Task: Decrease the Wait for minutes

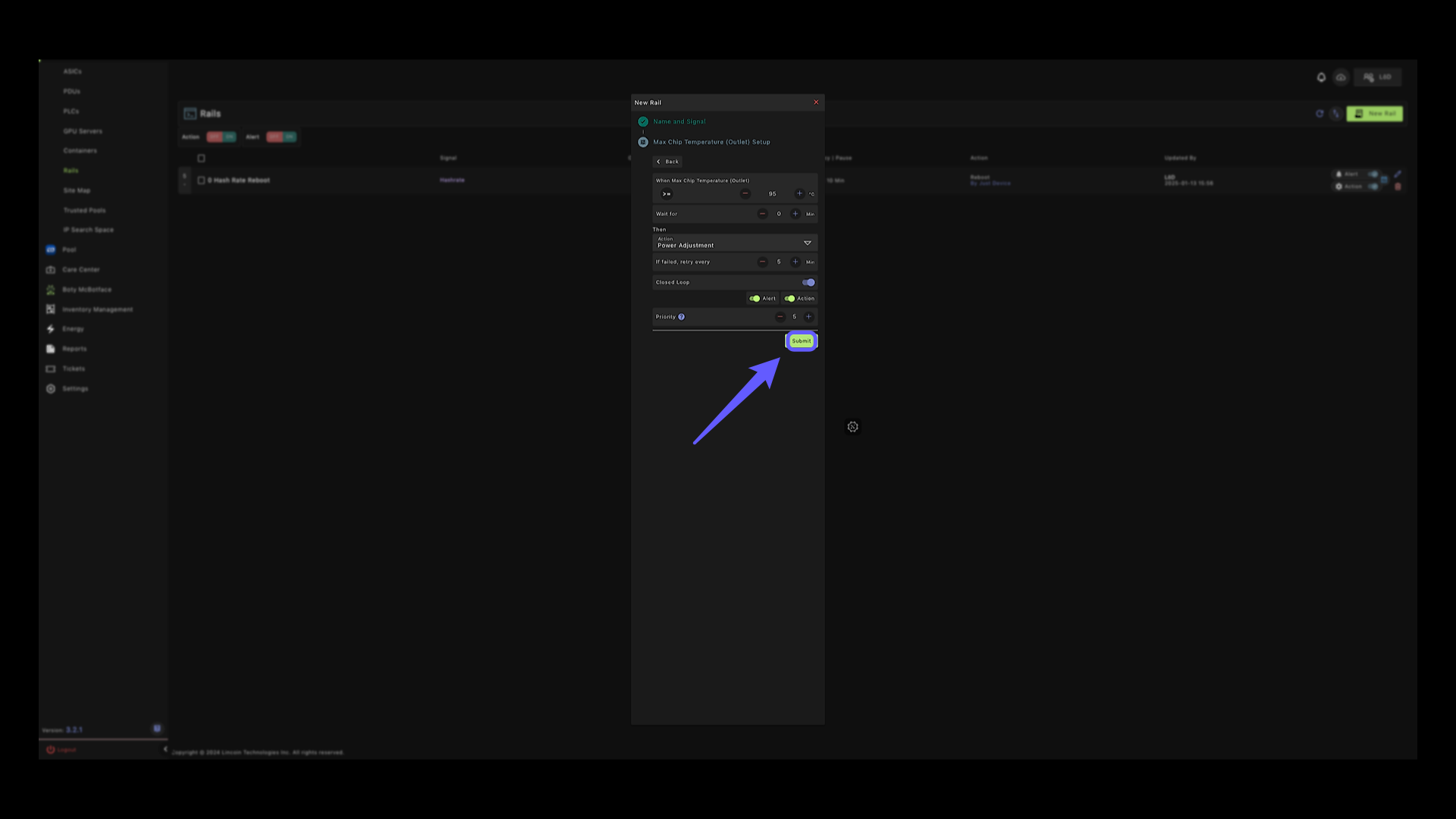Action: 762,214
